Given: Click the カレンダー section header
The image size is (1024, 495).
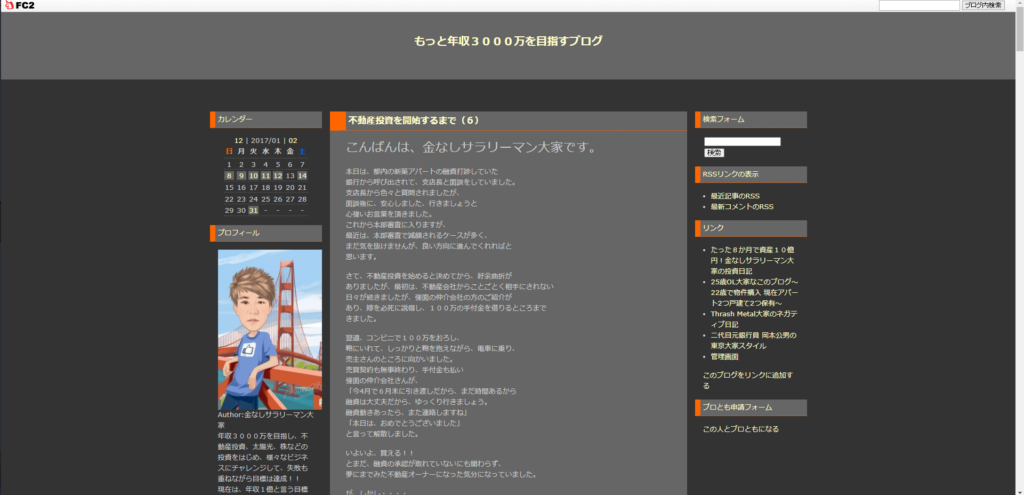Looking at the screenshot, I should pos(266,120).
